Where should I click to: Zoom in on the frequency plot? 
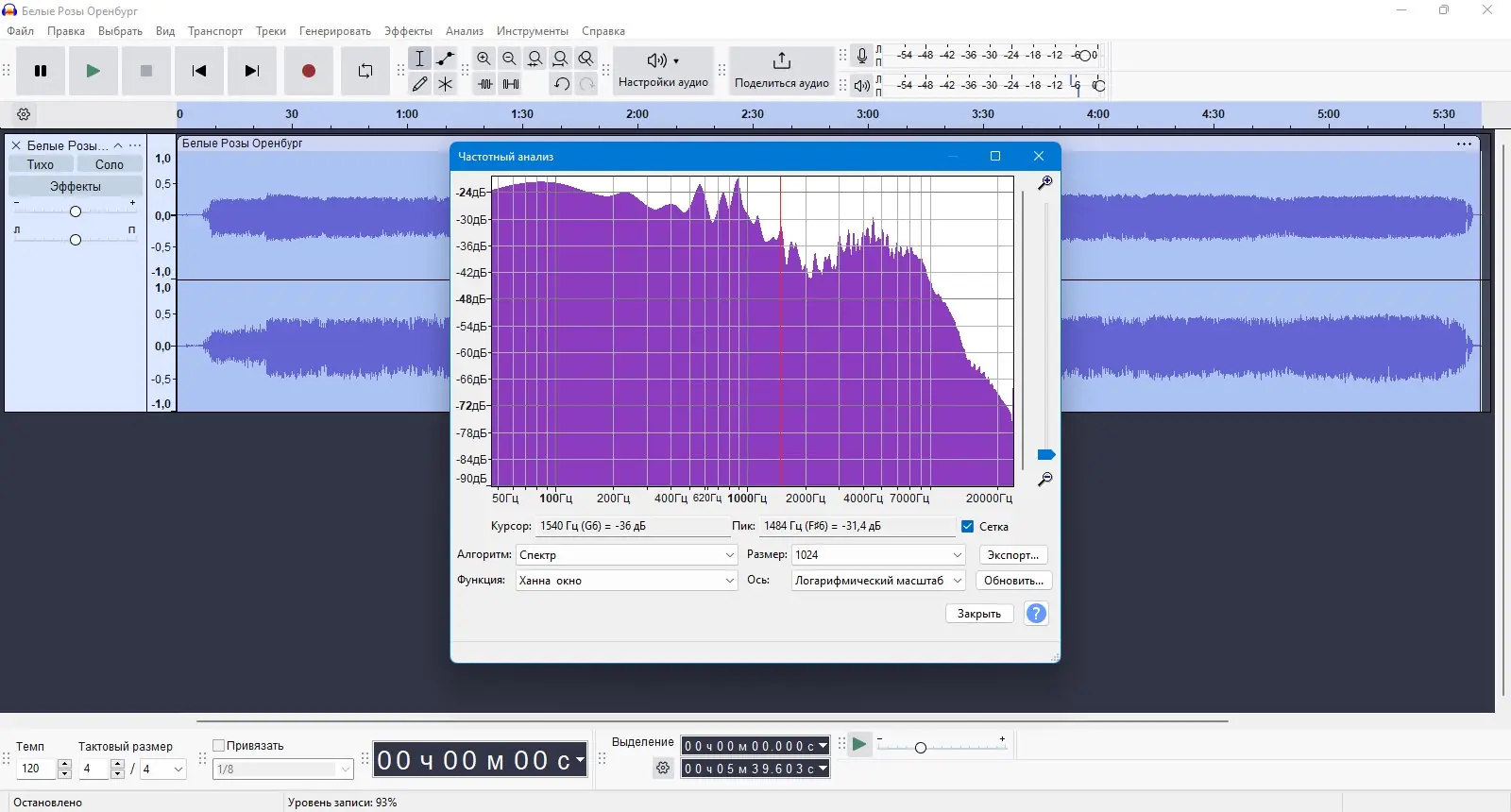[1044, 183]
